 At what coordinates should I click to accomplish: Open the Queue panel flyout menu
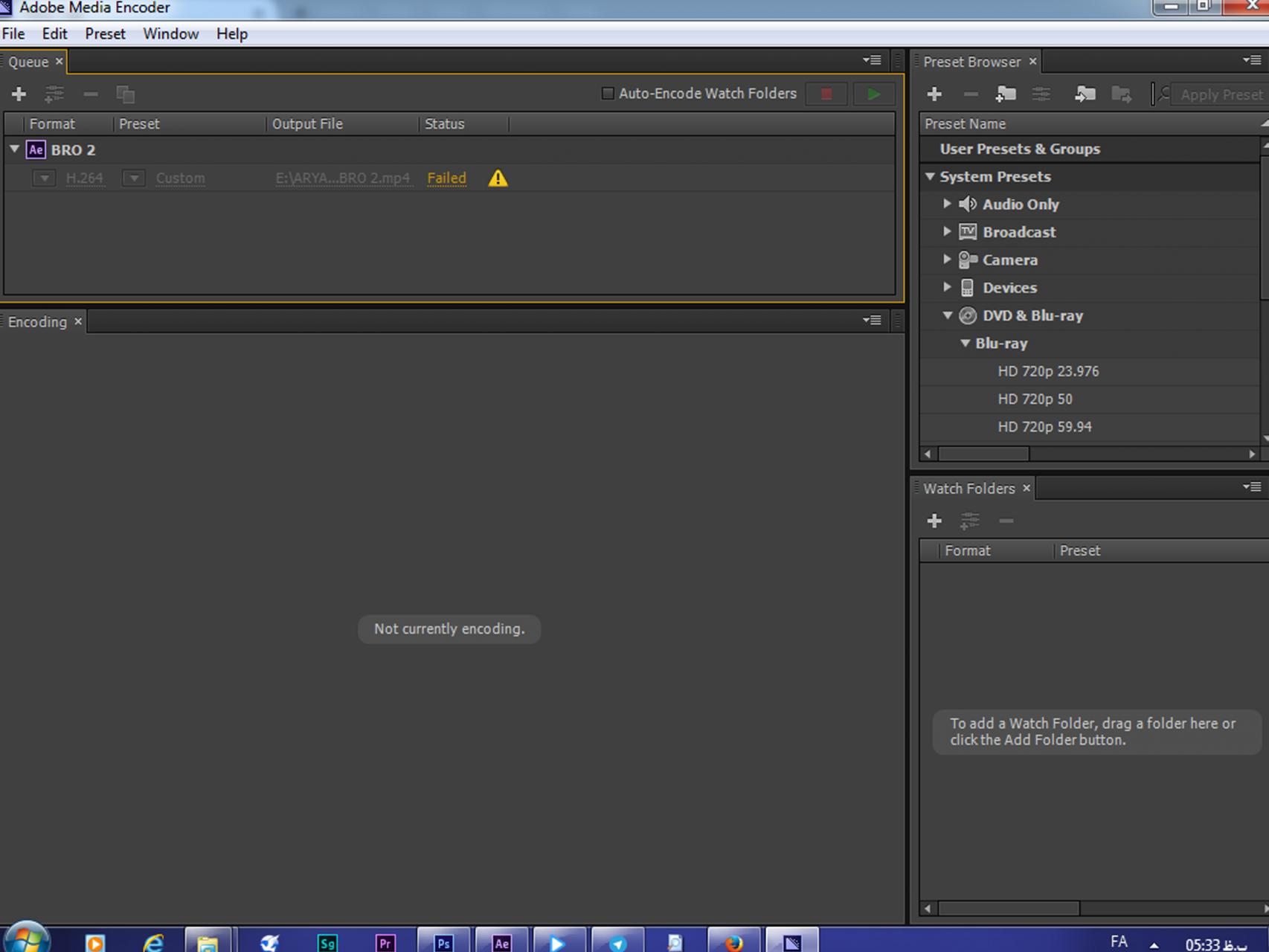click(872, 60)
